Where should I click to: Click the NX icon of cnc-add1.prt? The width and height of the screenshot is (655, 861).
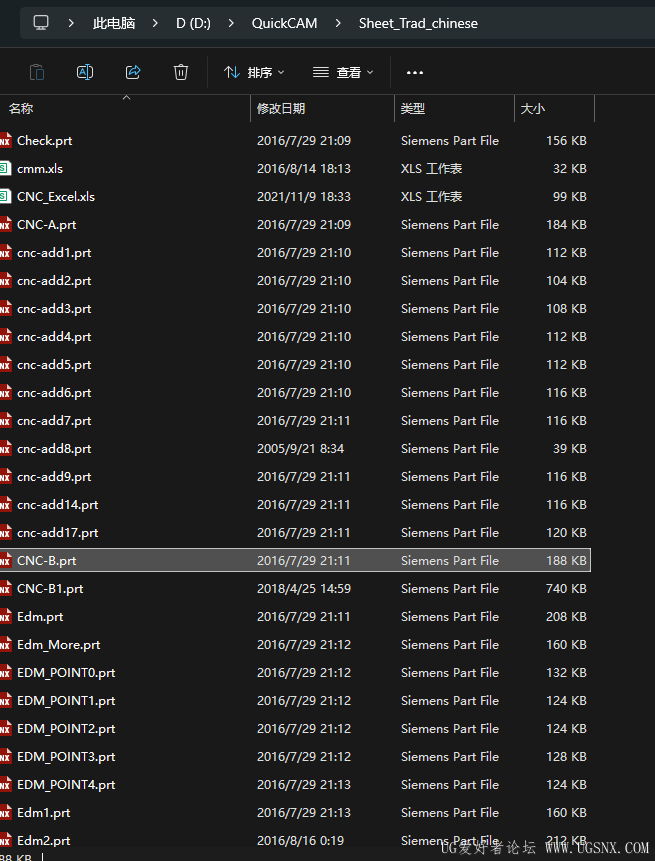tap(5, 253)
